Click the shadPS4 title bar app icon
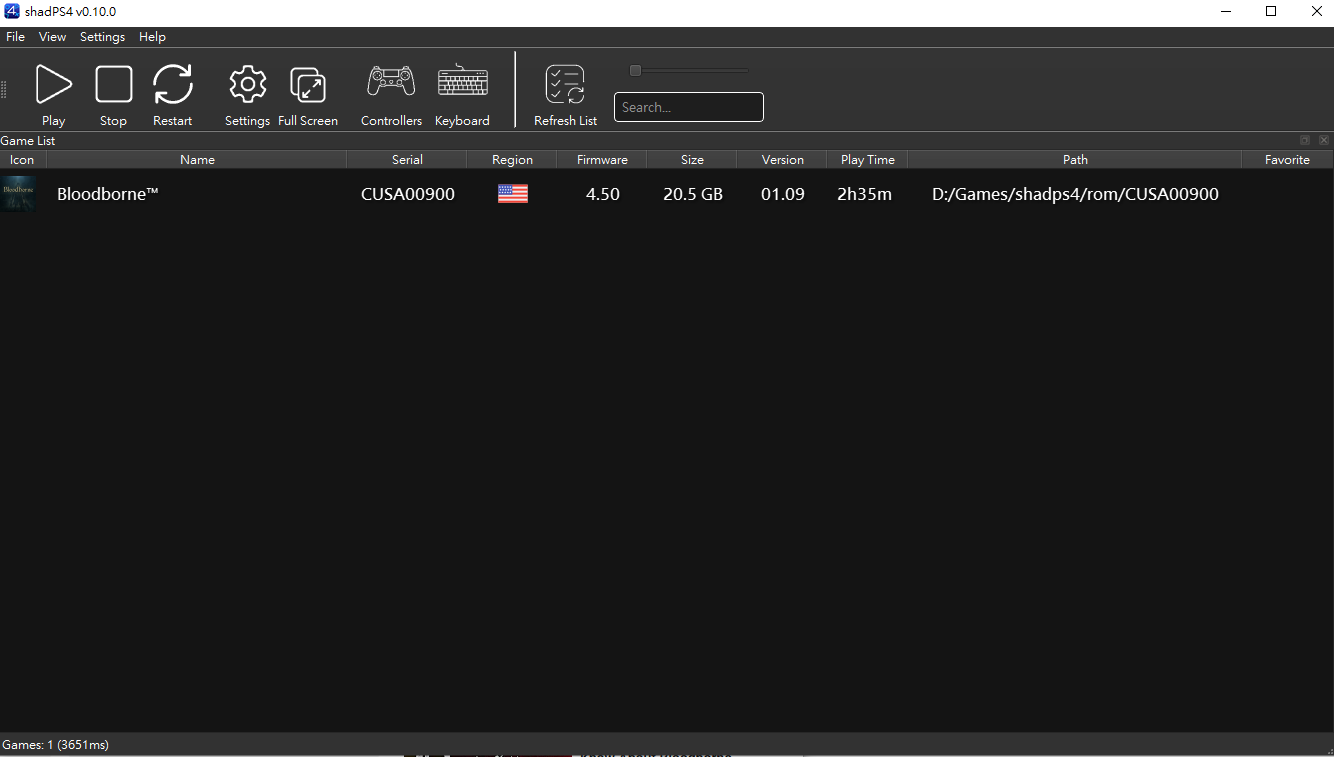The height and width of the screenshot is (757, 1334). pyautogui.click(x=12, y=11)
